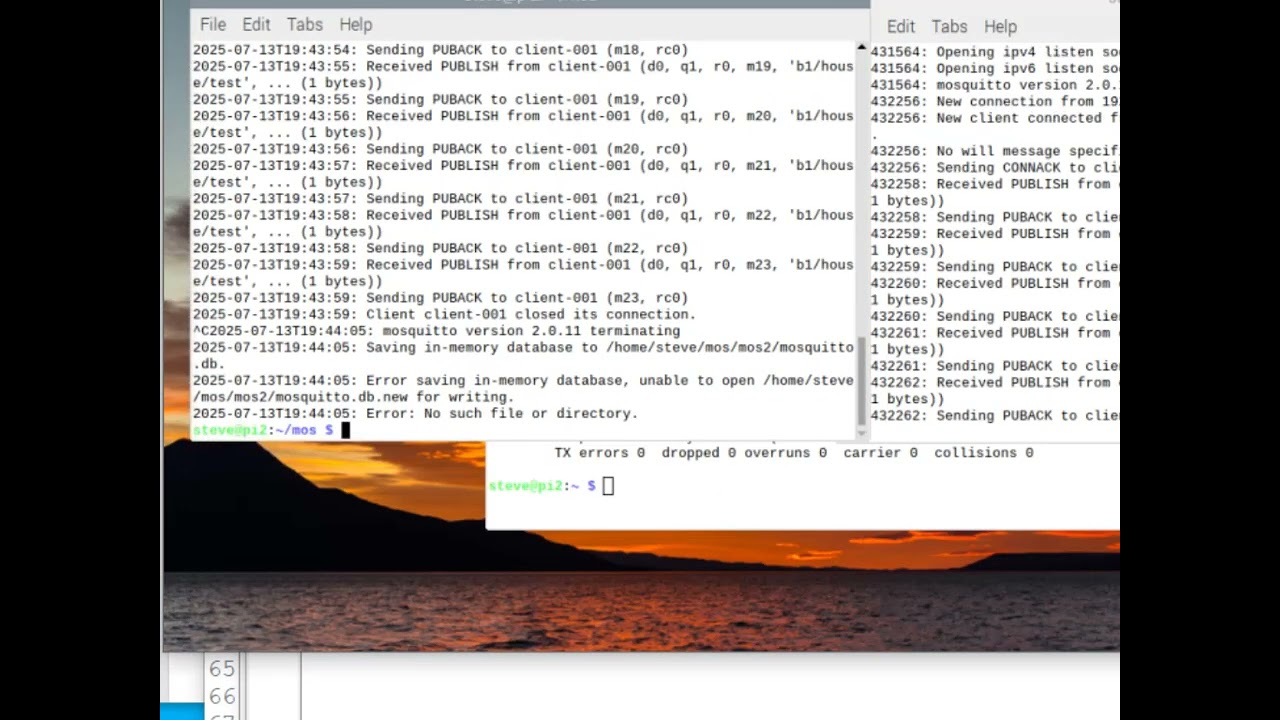
Task: Click line number 65 in editor gutter
Action: tap(222, 668)
